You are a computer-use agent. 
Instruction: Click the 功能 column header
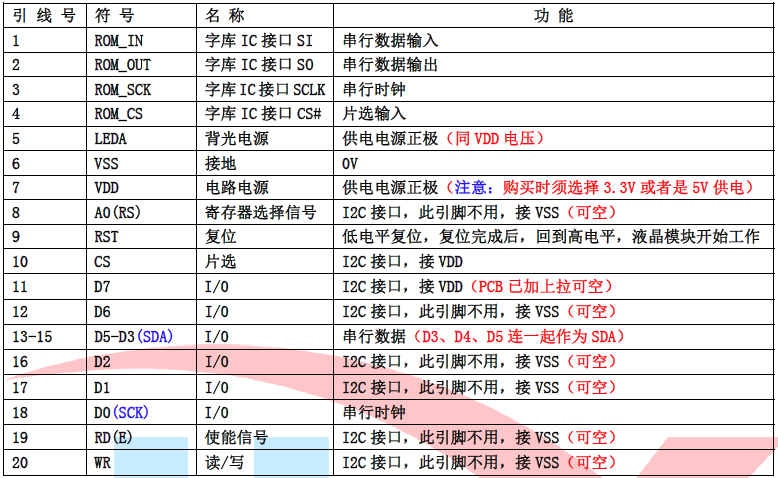pos(553,17)
